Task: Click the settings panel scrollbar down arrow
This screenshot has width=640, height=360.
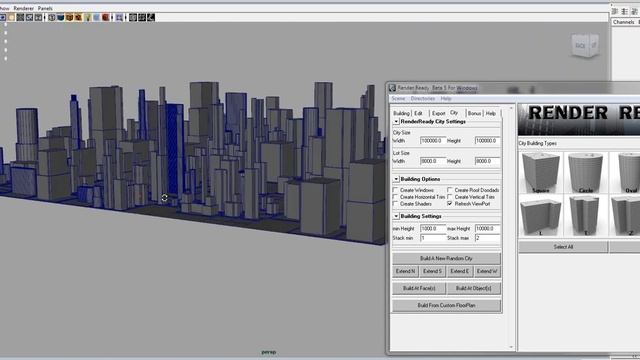Action: pyautogui.click(x=511, y=347)
